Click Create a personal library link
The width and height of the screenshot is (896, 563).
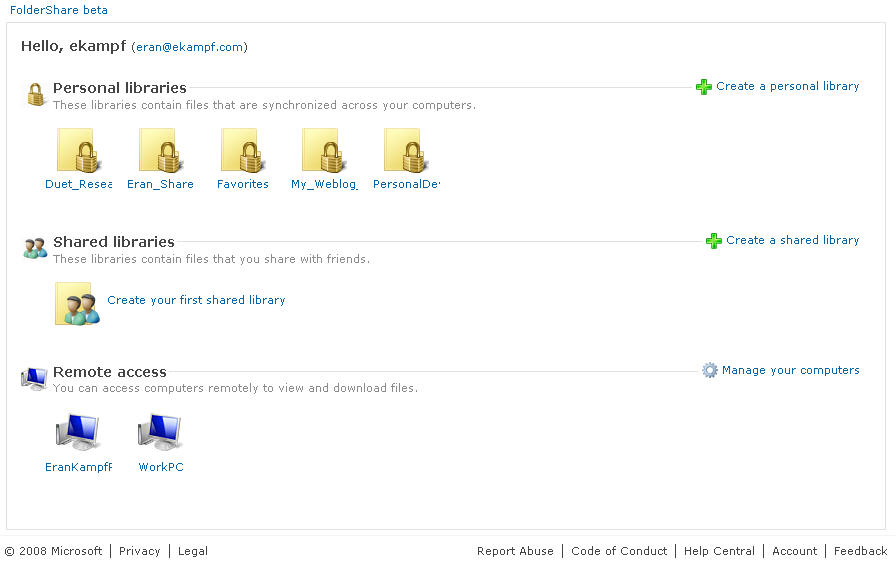[x=787, y=86]
